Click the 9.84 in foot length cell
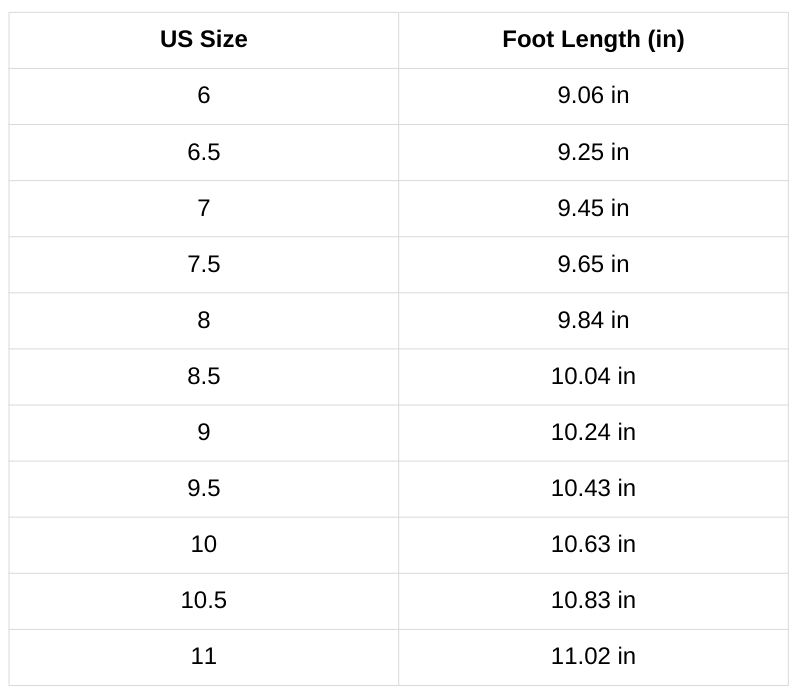Image resolution: width=800 pixels, height=700 pixels. (x=593, y=320)
